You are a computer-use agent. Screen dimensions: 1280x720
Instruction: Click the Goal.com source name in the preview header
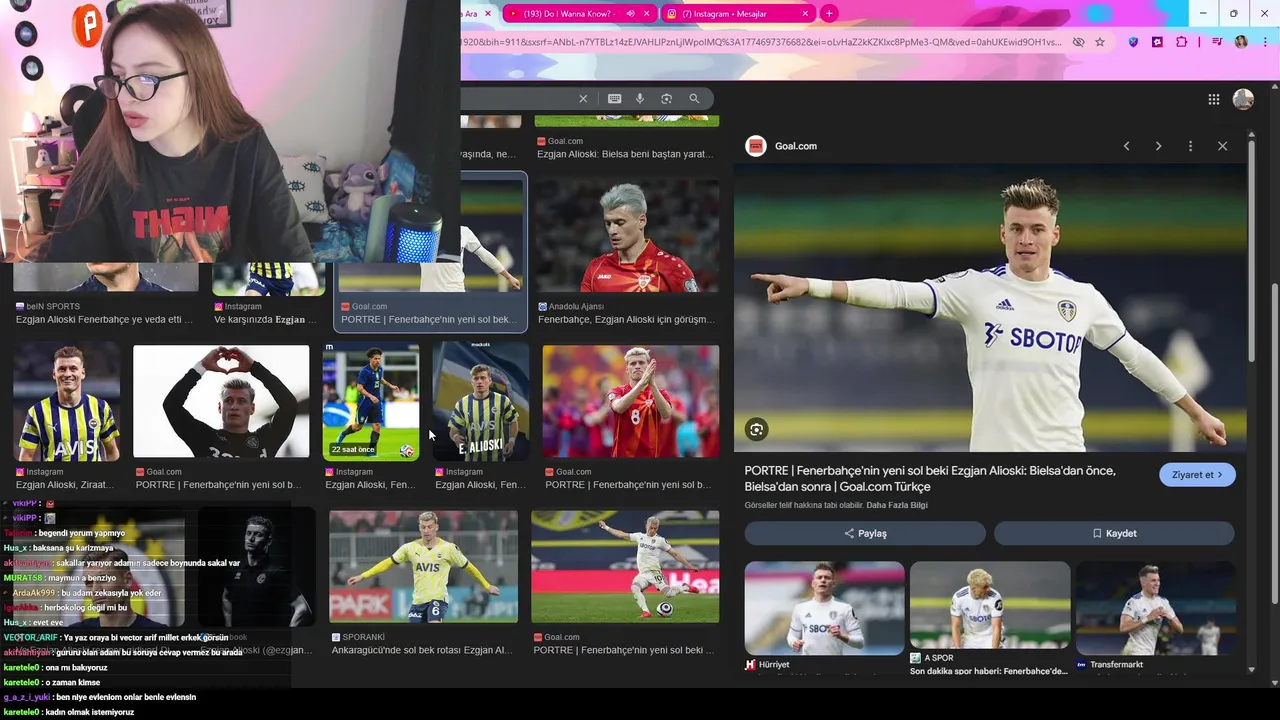pyautogui.click(x=796, y=146)
